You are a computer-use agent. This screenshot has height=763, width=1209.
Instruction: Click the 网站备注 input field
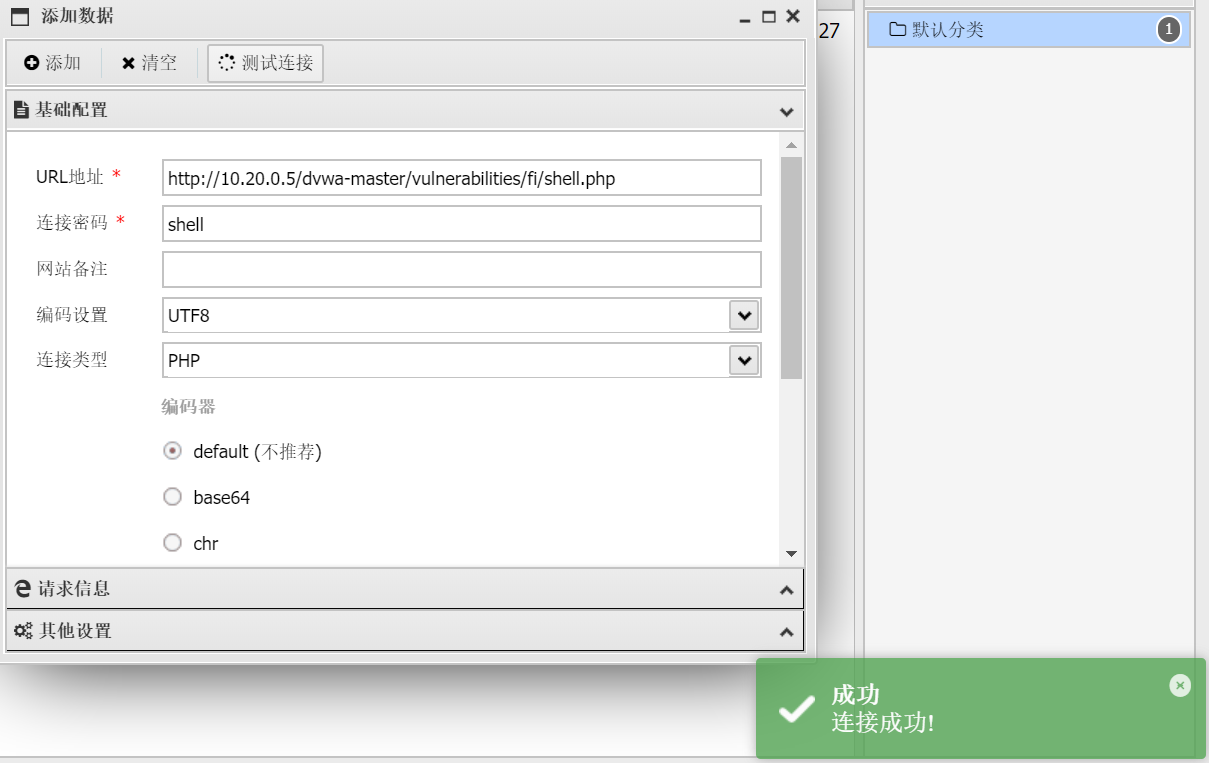pyautogui.click(x=461, y=269)
